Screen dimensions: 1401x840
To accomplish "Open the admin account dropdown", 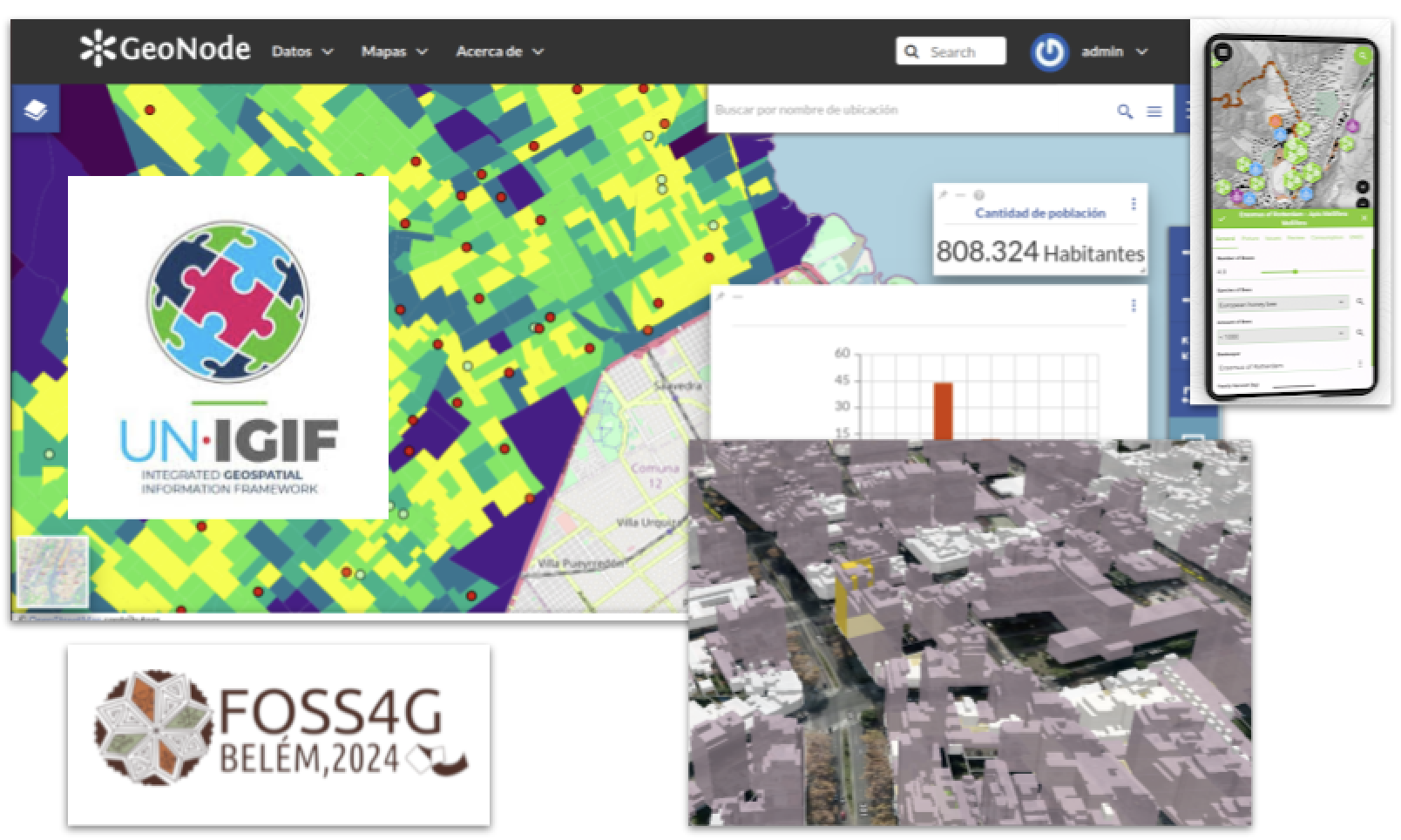I will tap(1115, 52).
